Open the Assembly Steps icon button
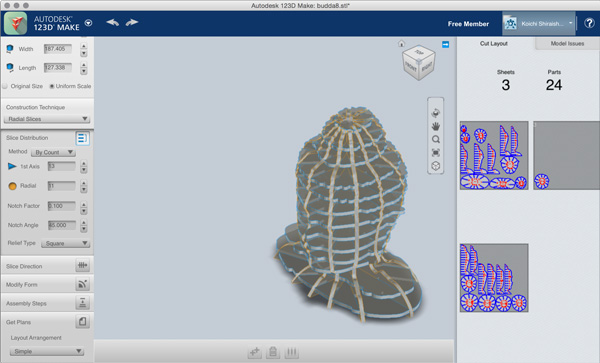600x363 pixels. point(82,303)
